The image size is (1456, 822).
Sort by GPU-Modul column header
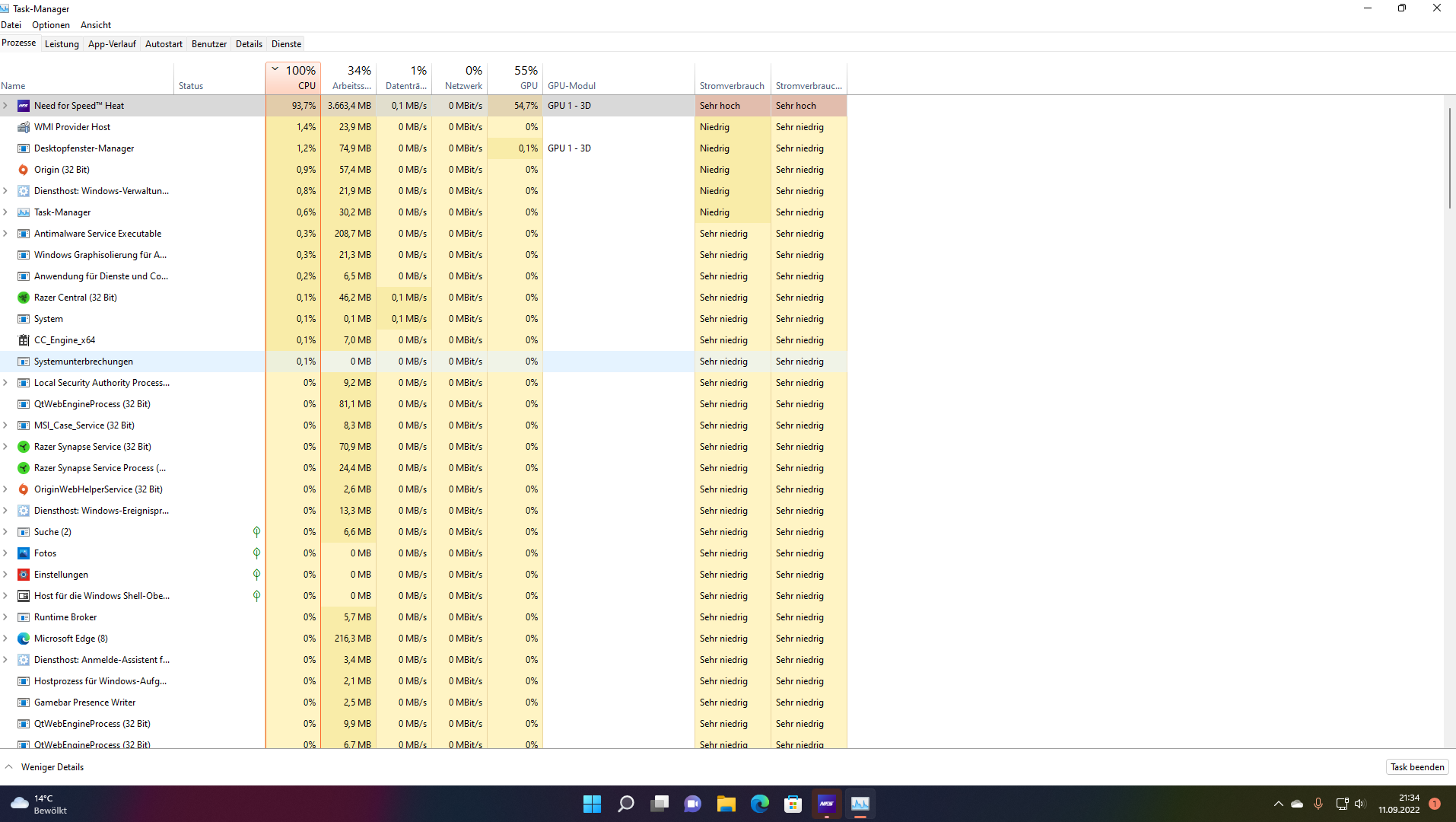[618, 78]
